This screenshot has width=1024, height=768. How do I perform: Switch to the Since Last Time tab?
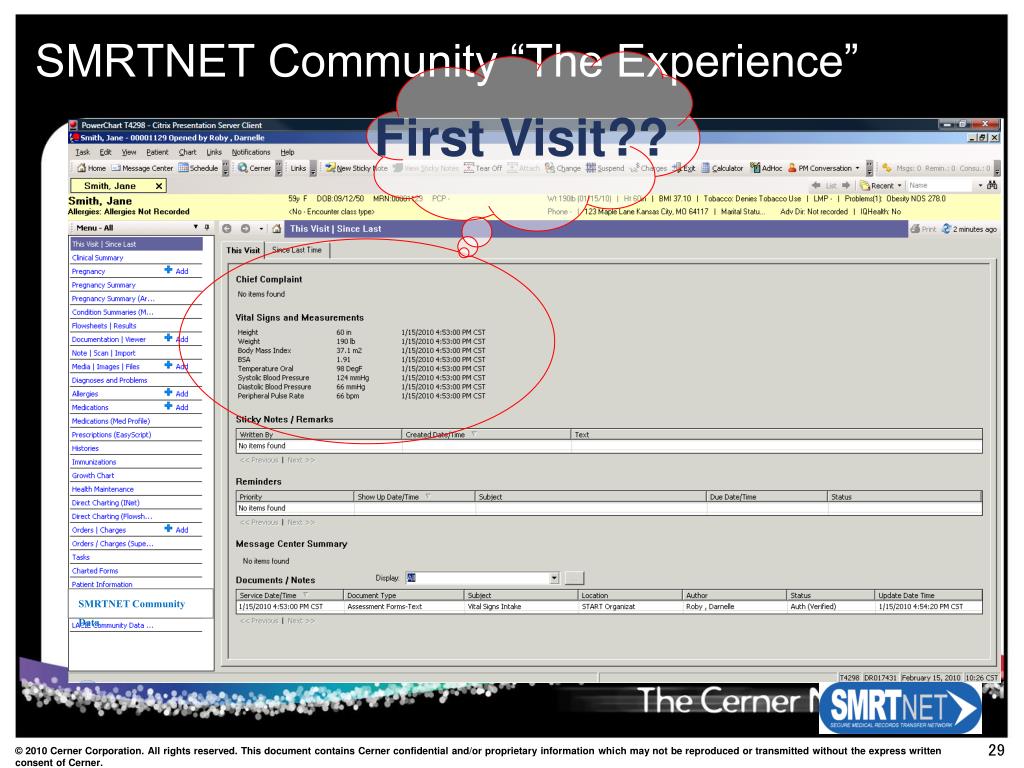[x=297, y=250]
